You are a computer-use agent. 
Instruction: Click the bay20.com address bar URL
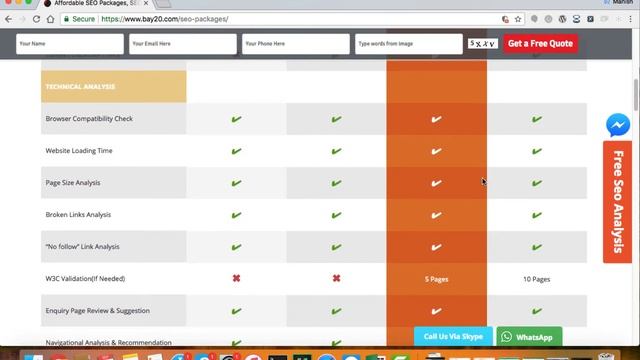(x=164, y=19)
